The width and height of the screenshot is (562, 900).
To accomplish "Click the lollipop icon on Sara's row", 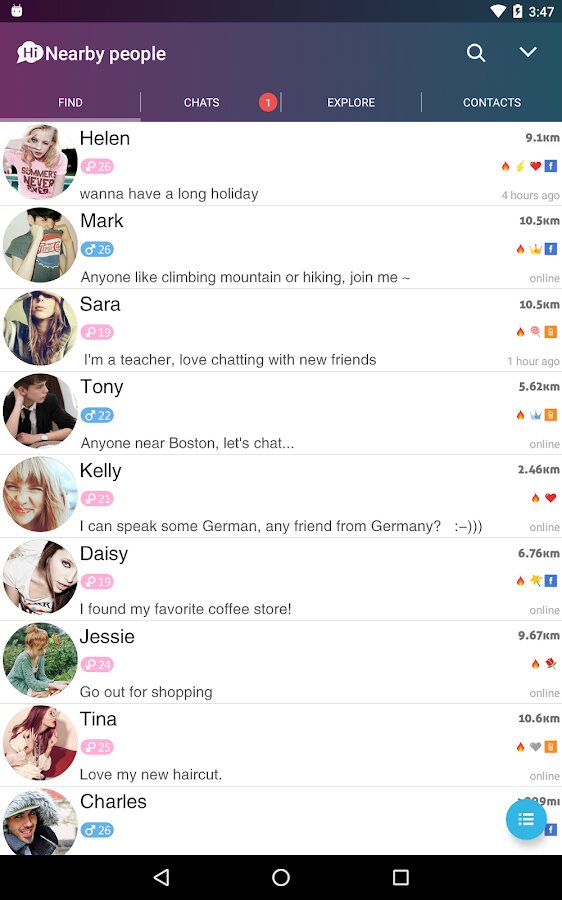I will (x=535, y=331).
